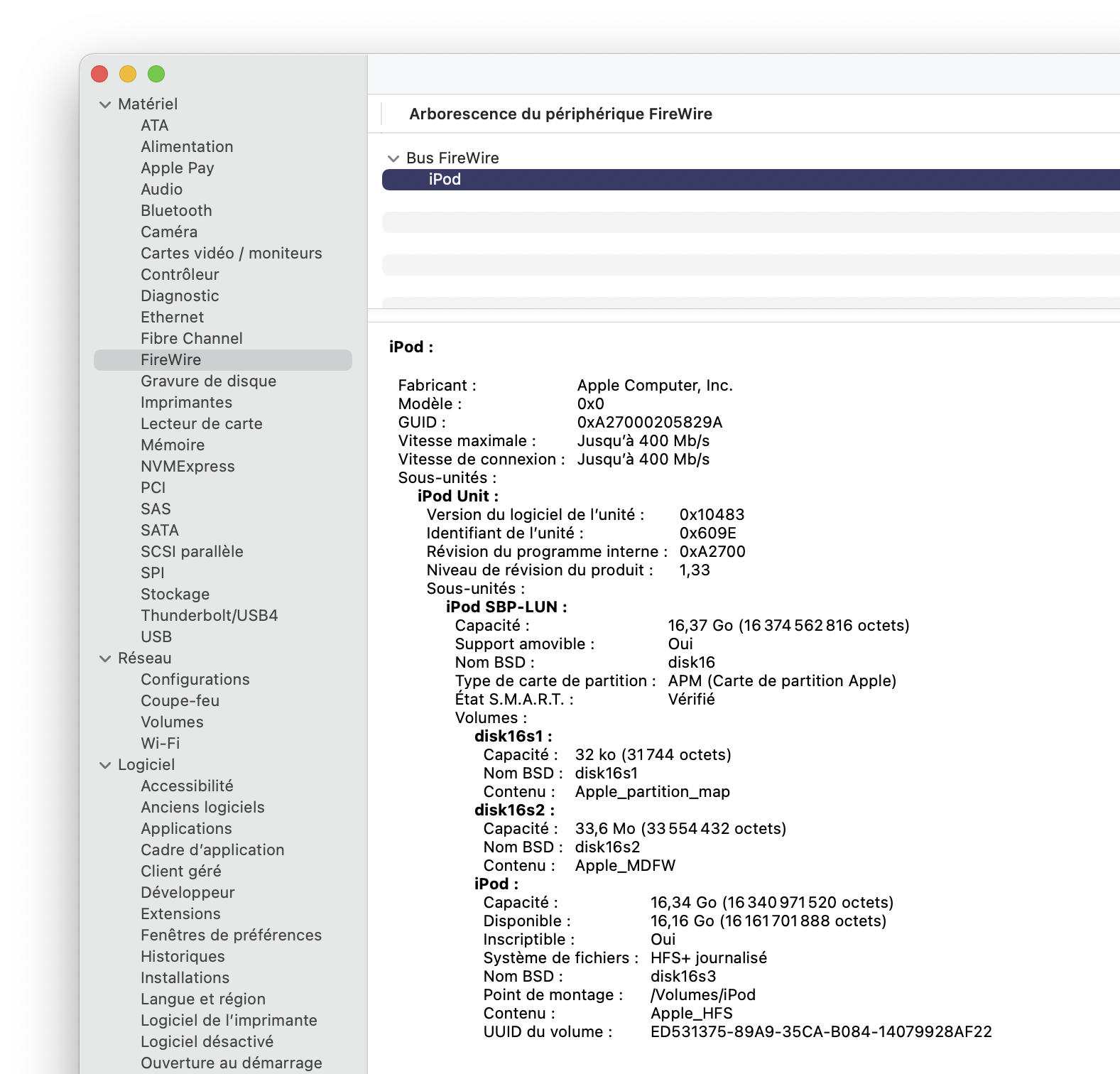This screenshot has width=1120, height=1074.
Task: Click the mount point /Volumes/iPod
Action: 703,995
